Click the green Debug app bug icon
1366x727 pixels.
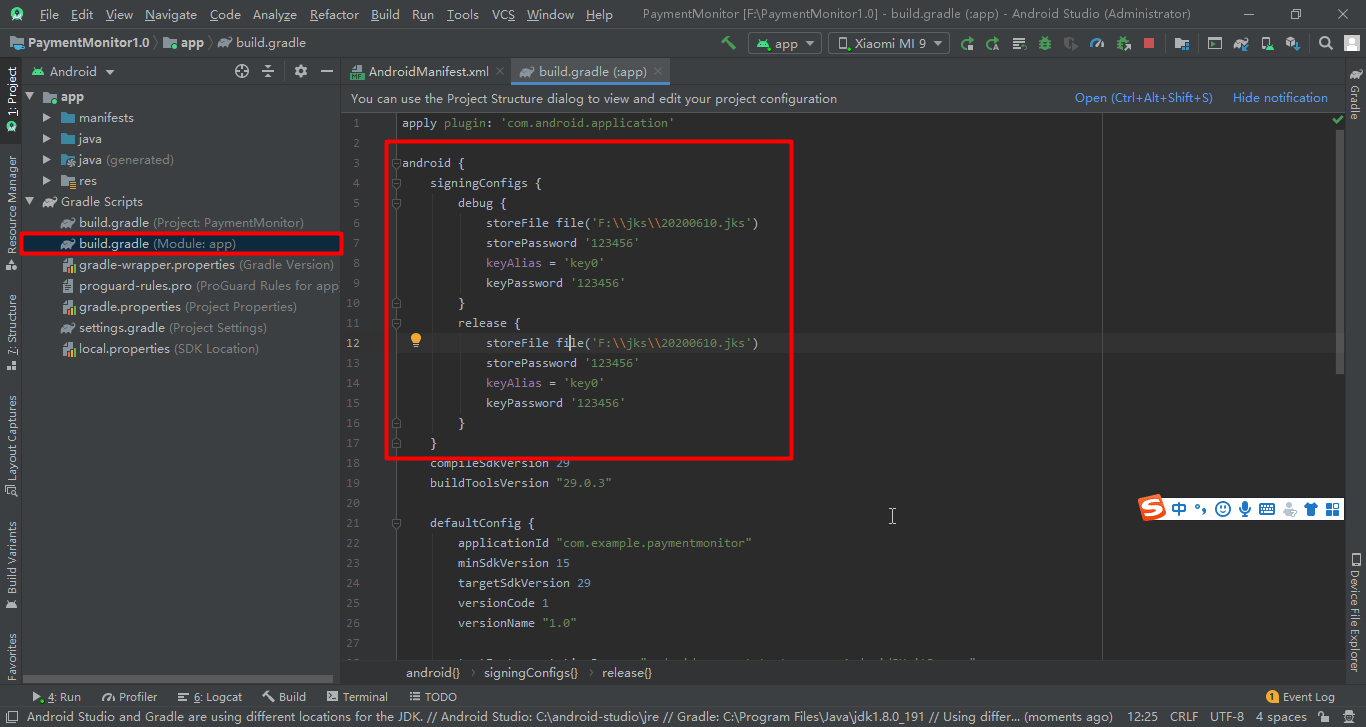(1045, 43)
